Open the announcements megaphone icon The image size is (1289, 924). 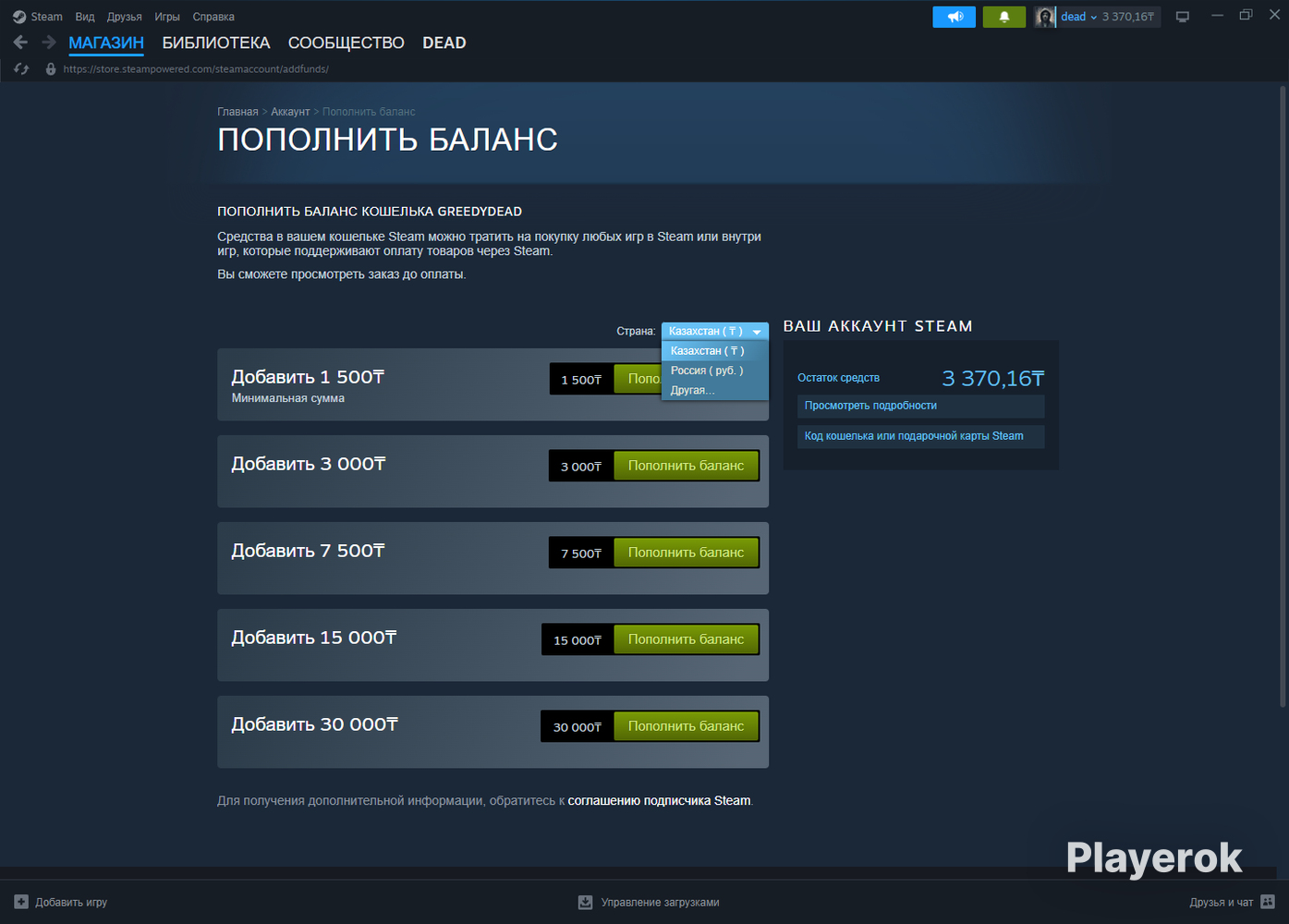click(954, 17)
